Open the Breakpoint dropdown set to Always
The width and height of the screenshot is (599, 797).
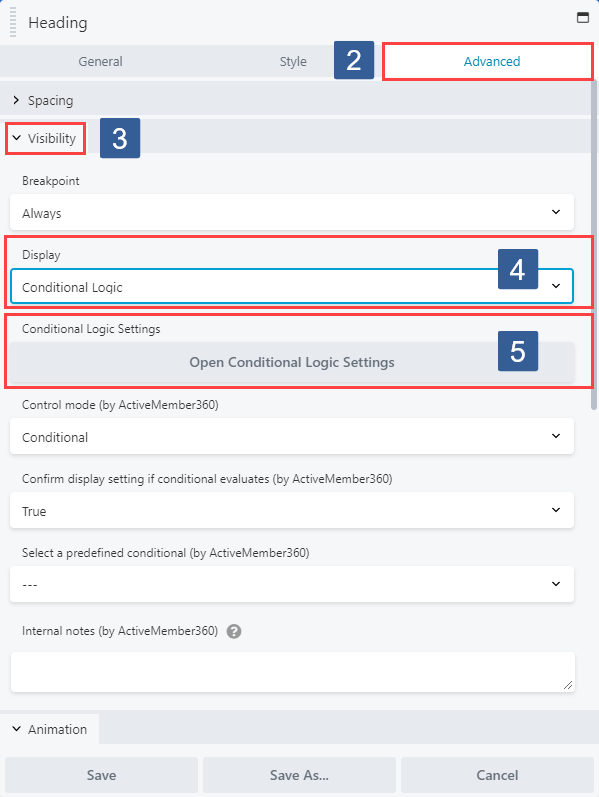click(x=292, y=212)
